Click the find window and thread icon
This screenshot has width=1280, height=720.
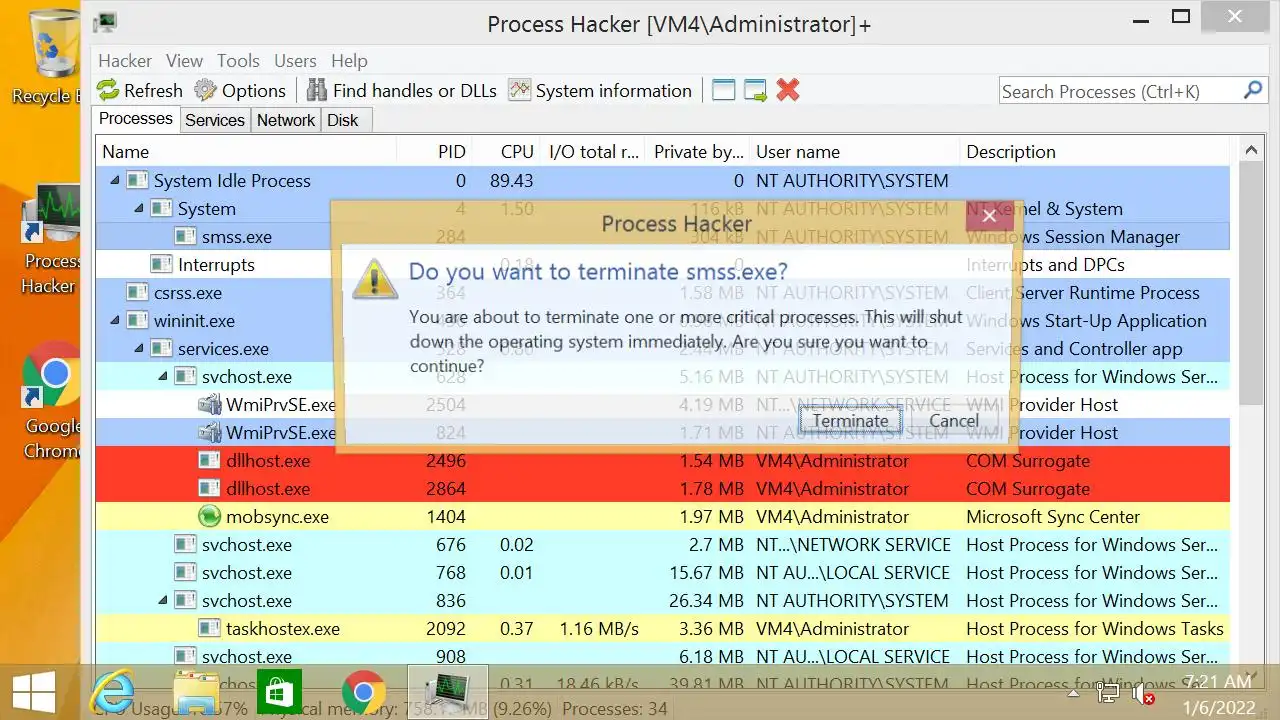(x=755, y=90)
